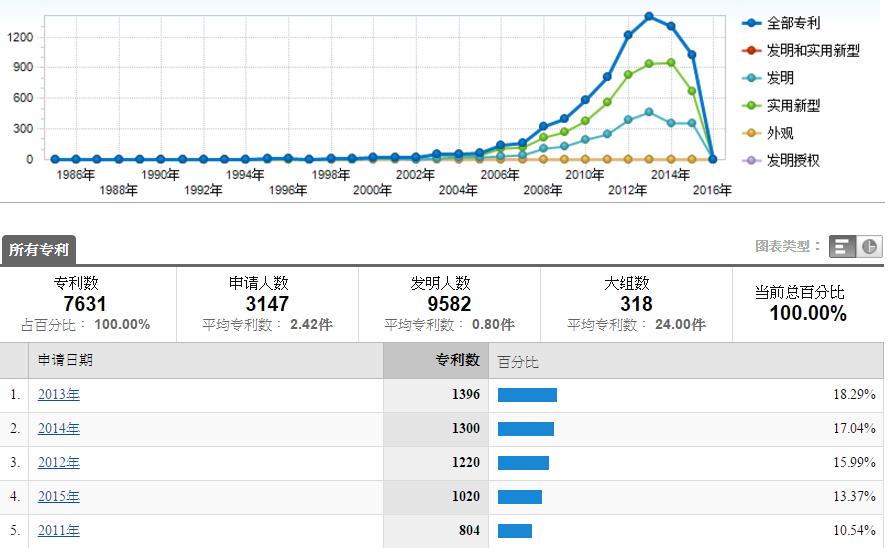The width and height of the screenshot is (889, 548).
Task: Click the 当前总百分比 100.00% value
Action: click(x=808, y=313)
